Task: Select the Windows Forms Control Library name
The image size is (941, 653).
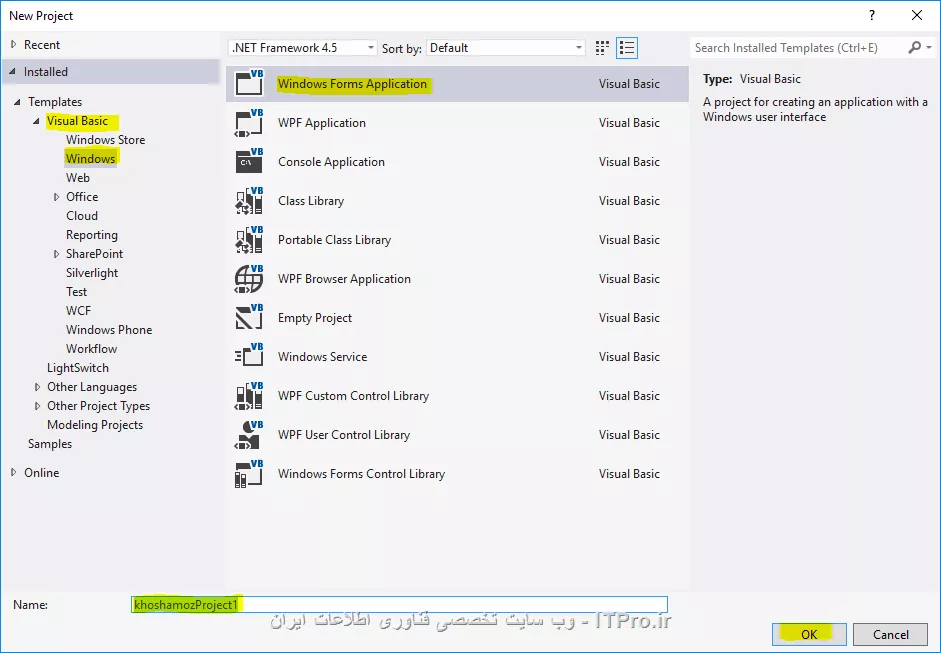Action: [361, 474]
